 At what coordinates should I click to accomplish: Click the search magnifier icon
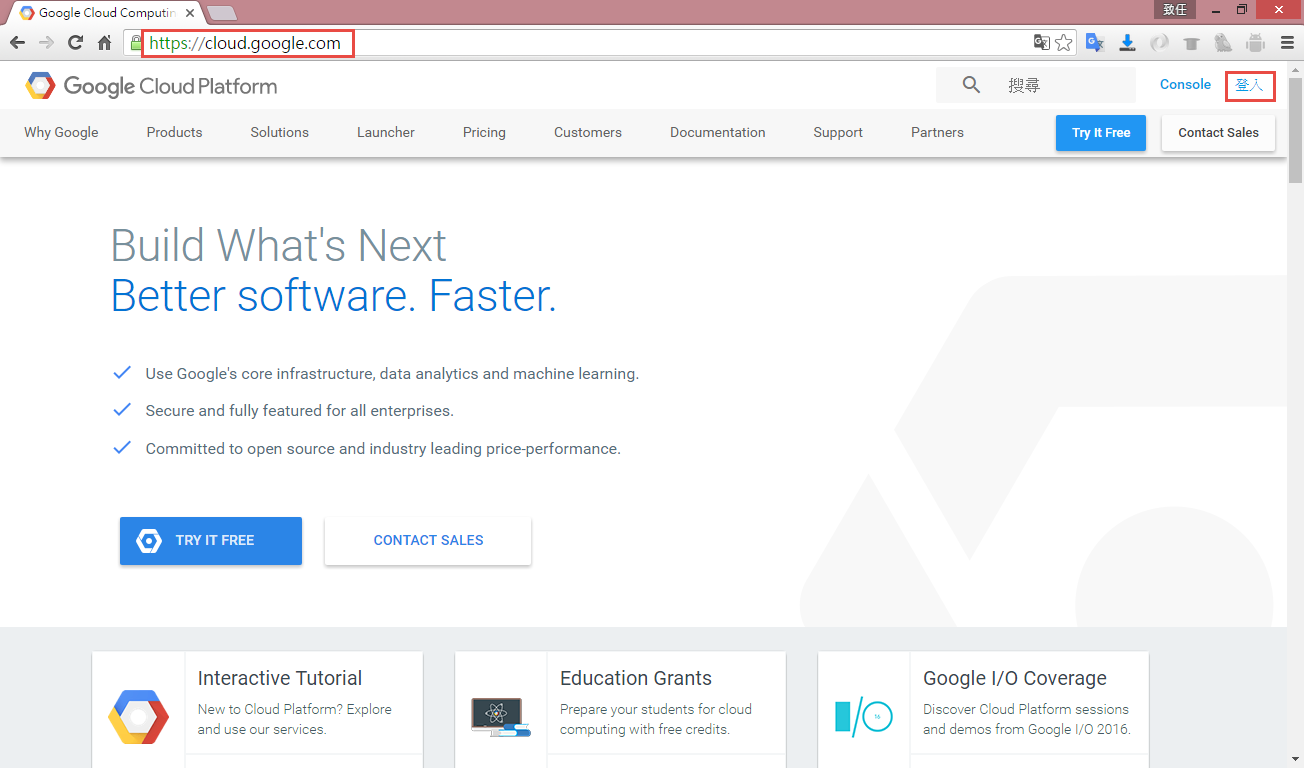click(x=971, y=85)
